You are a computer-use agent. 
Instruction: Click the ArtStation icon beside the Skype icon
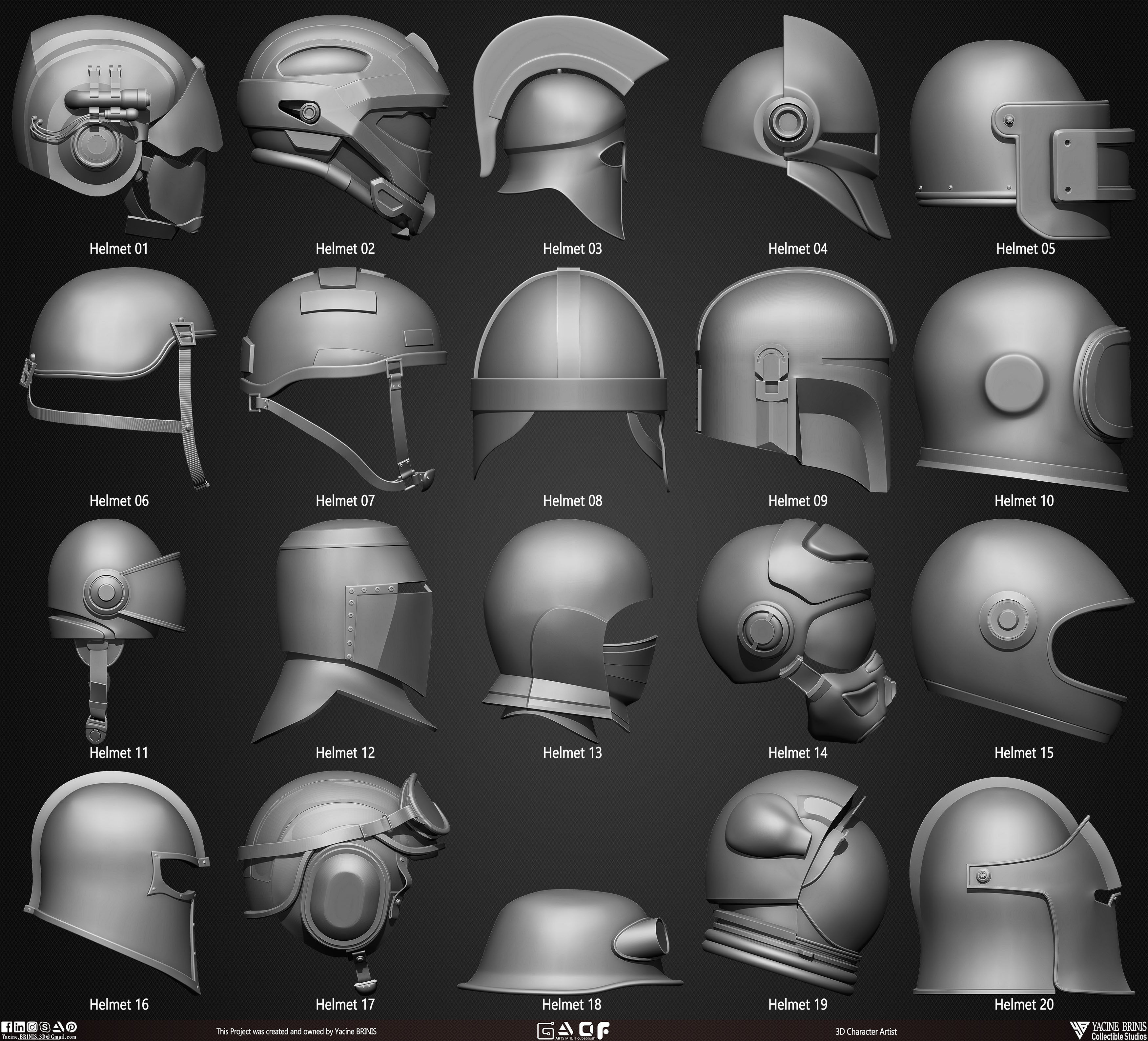59,1027
